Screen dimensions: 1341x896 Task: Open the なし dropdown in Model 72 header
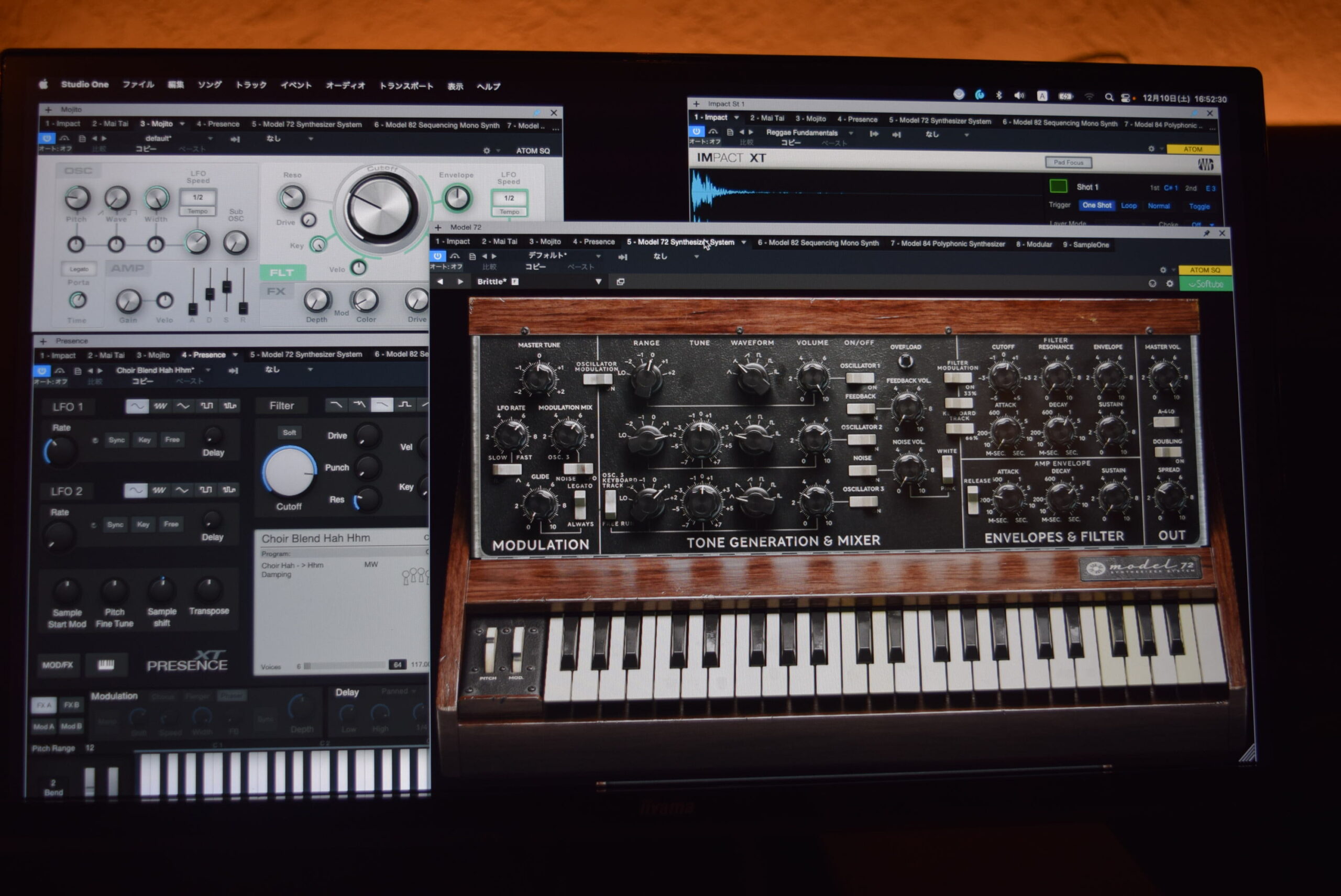[x=696, y=257]
